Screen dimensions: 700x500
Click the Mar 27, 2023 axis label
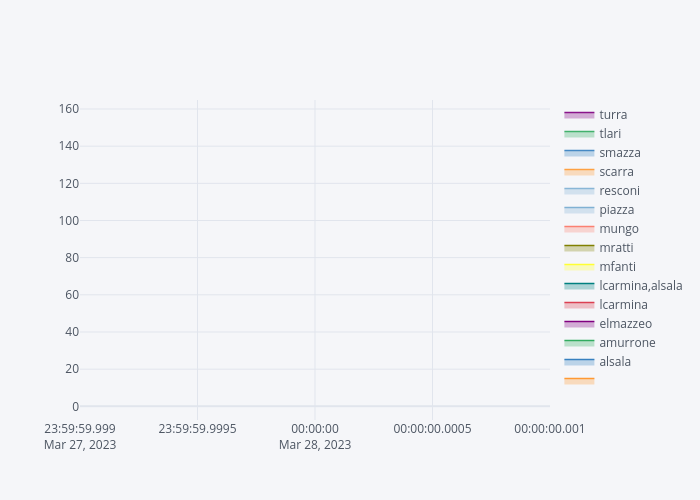pyautogui.click(x=80, y=445)
